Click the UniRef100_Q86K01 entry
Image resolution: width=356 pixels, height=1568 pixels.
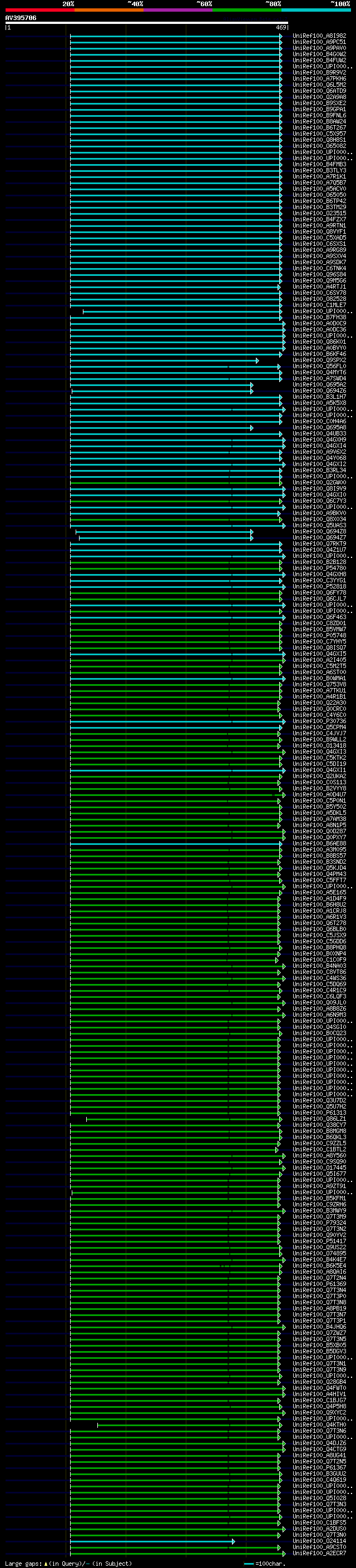319,342
